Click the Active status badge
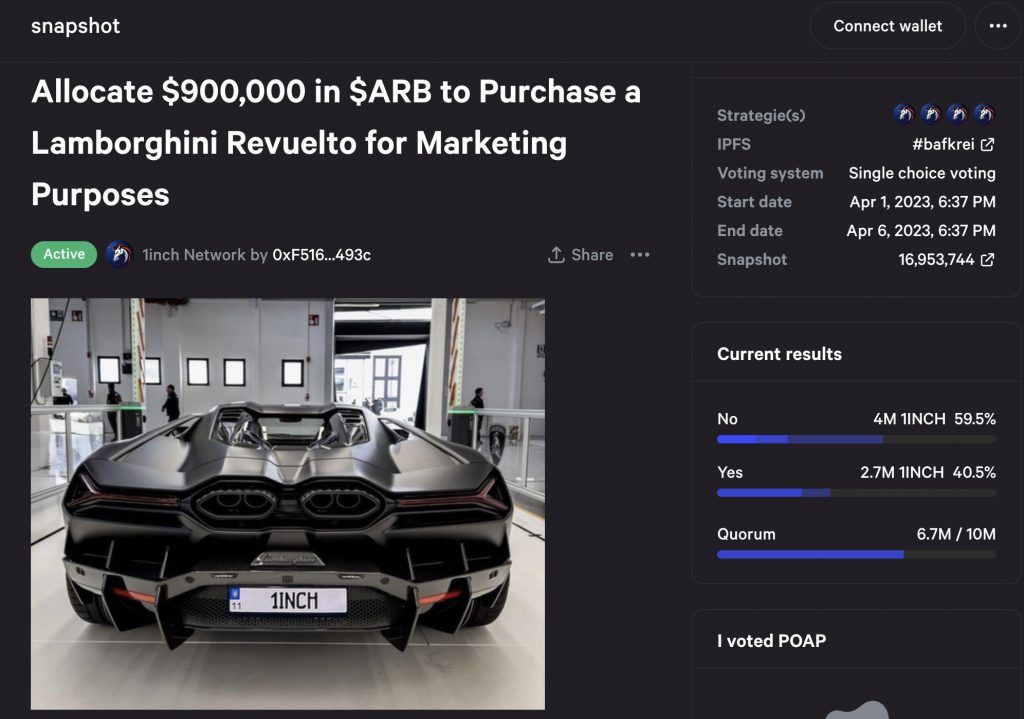 pyautogui.click(x=64, y=255)
